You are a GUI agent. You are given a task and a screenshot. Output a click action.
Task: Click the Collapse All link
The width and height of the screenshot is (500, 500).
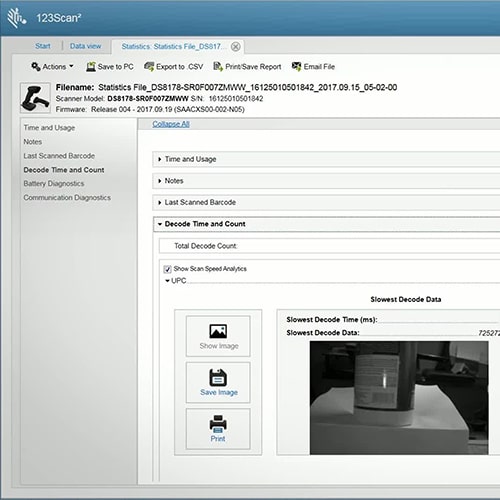coord(171,124)
